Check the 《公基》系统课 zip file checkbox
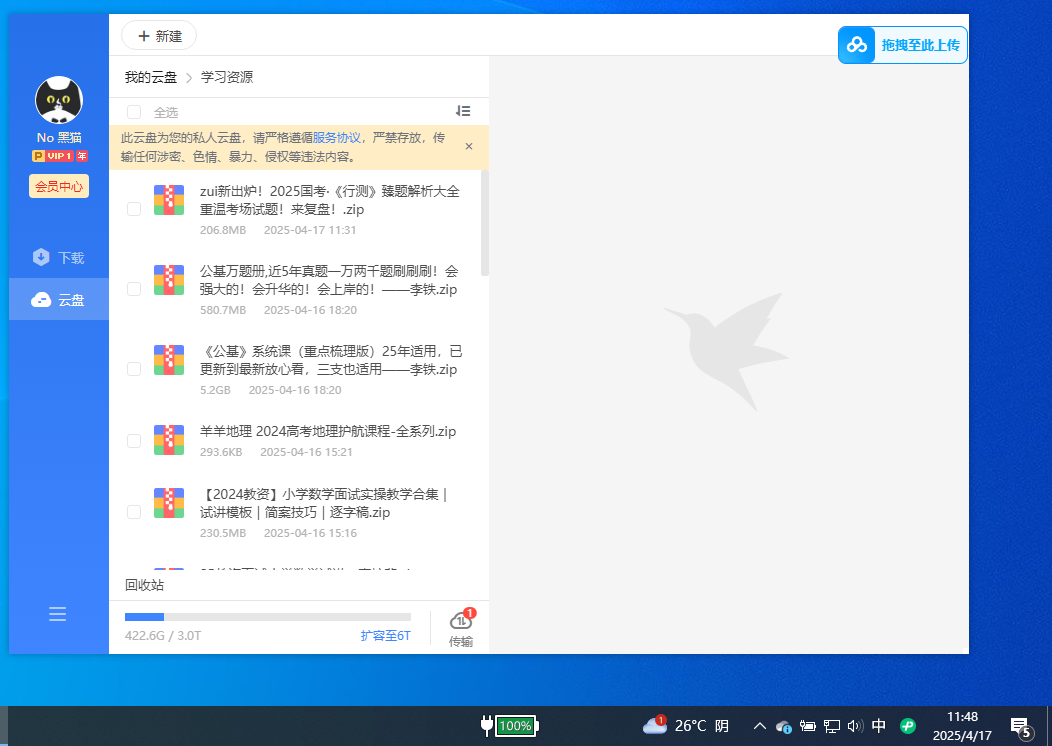This screenshot has width=1052, height=746. click(x=134, y=369)
